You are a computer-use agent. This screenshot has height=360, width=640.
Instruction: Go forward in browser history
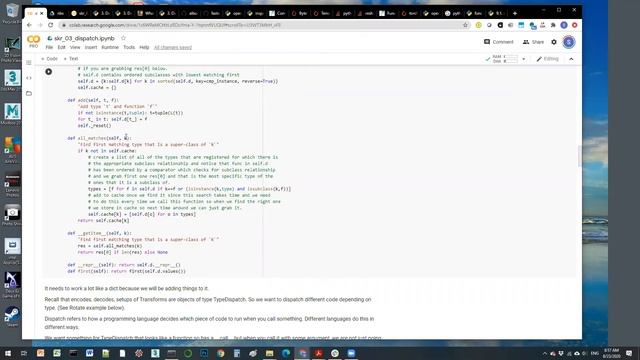click(x=40, y=25)
